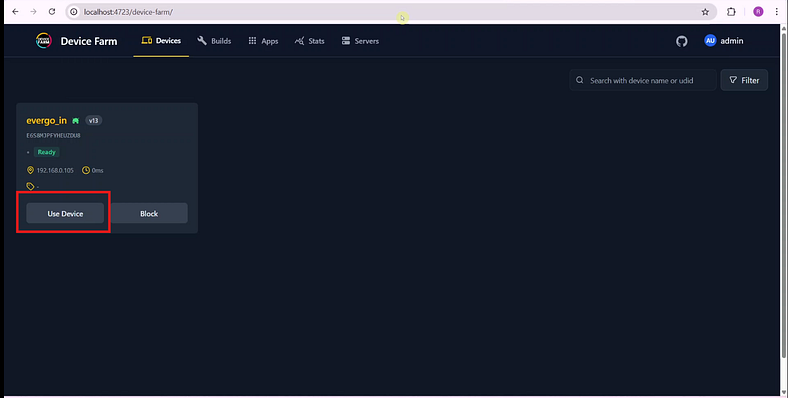The image size is (788, 398).
Task: Switch to the Devices tab
Action: point(161,41)
